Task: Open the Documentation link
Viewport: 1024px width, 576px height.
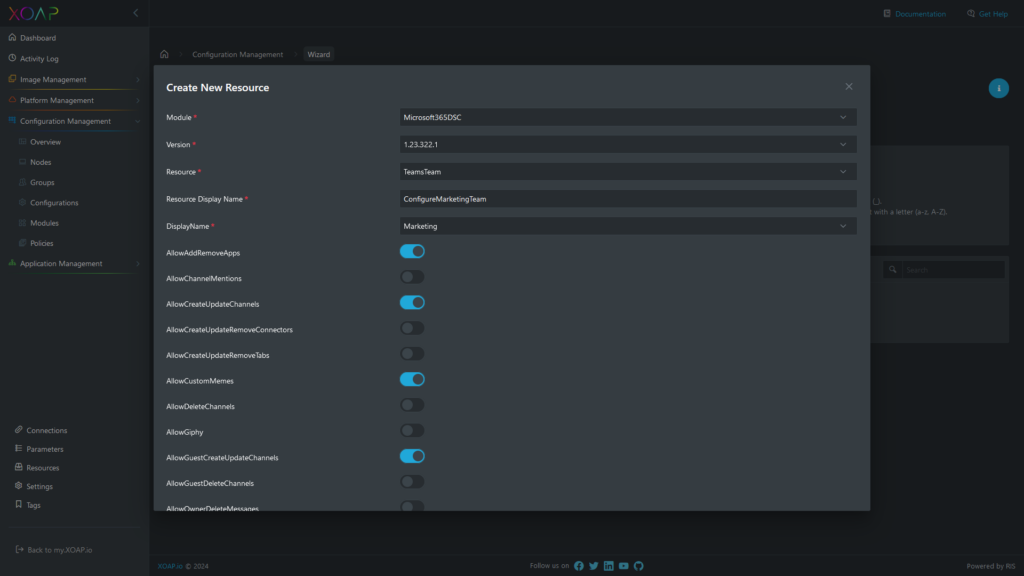Action: [920, 14]
